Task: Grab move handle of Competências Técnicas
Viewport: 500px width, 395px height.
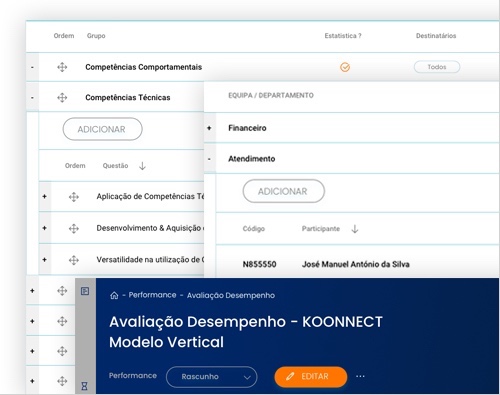Action: coord(62,98)
